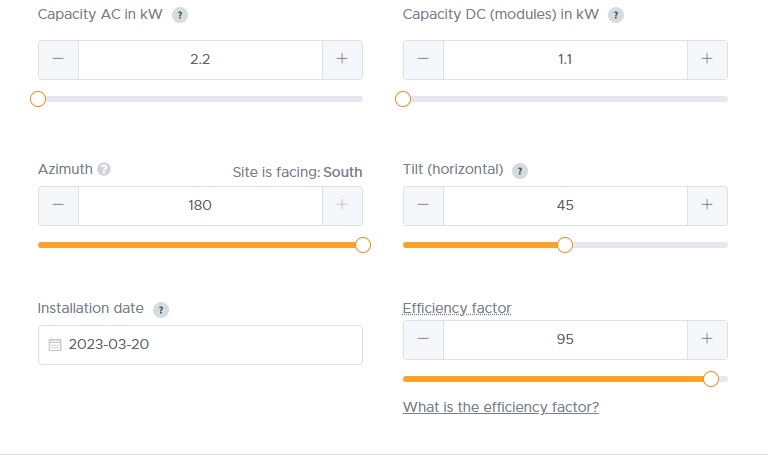Image resolution: width=768 pixels, height=465 pixels.
Task: Decrease Capacity DC with minus button
Action: [x=423, y=59]
